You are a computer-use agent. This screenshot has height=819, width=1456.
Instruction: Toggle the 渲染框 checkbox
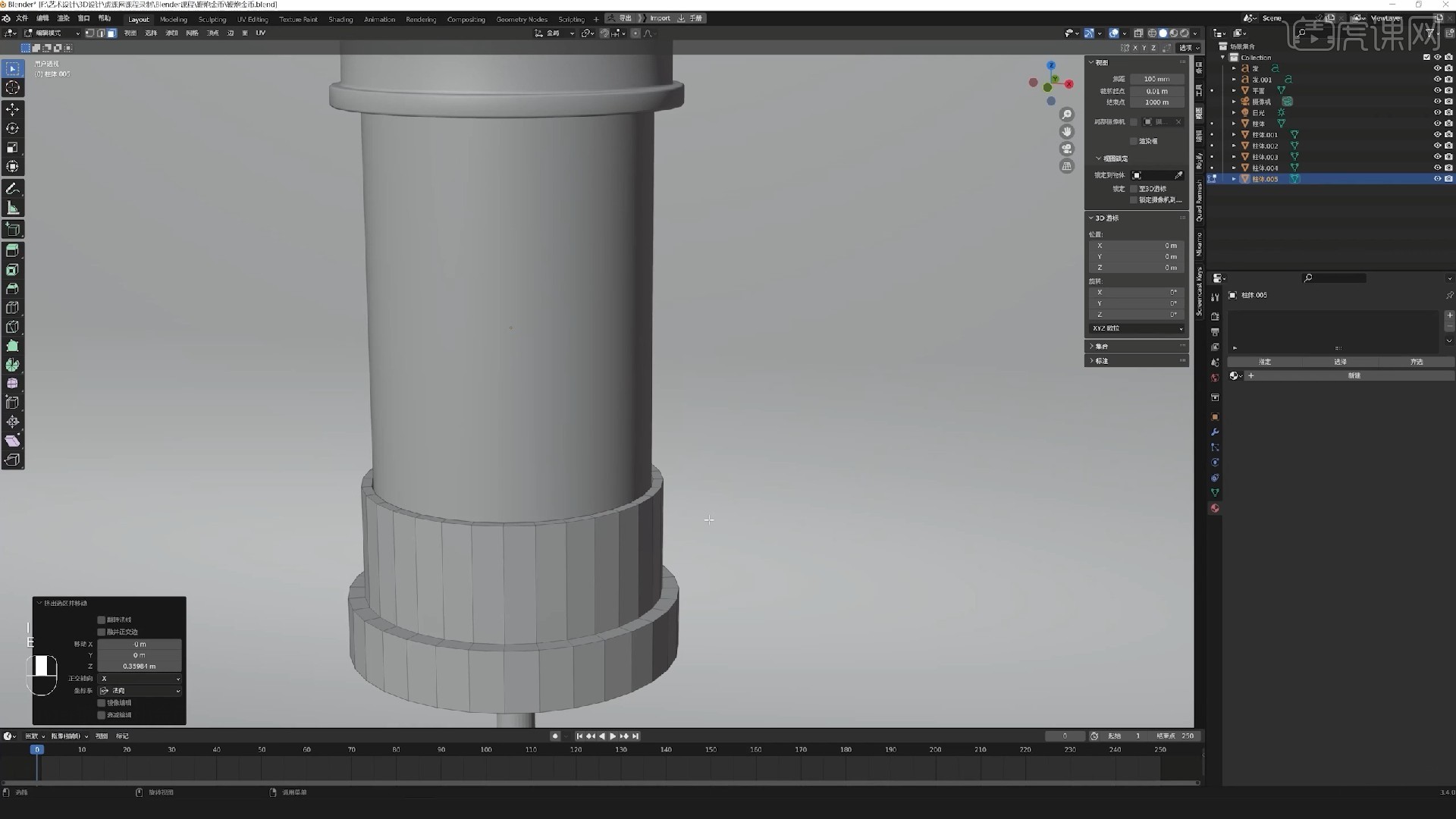(x=1134, y=141)
